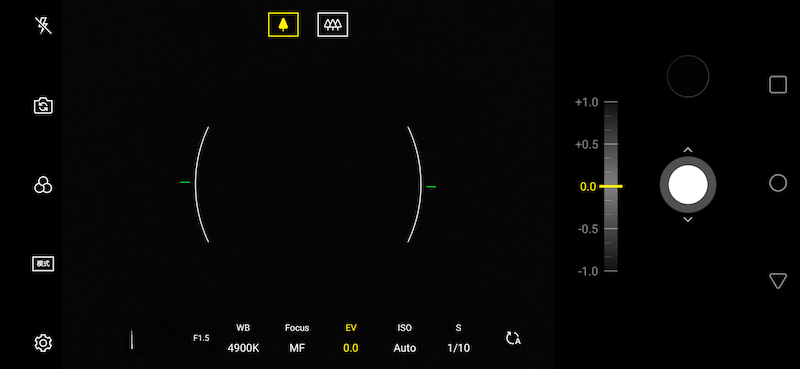Open the gallery thumbnail circle
Screen dimensions: 800x369
pyautogui.click(x=688, y=76)
